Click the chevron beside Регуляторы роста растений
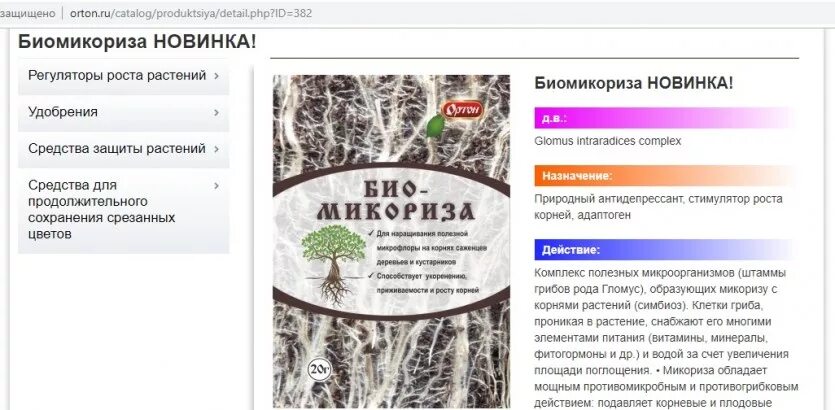835x410 pixels. click(216, 76)
